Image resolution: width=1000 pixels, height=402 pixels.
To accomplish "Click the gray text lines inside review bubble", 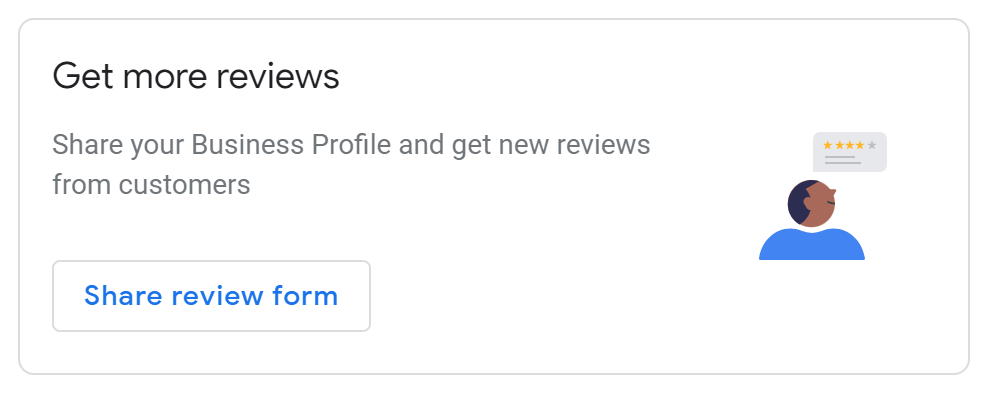I will click(842, 160).
